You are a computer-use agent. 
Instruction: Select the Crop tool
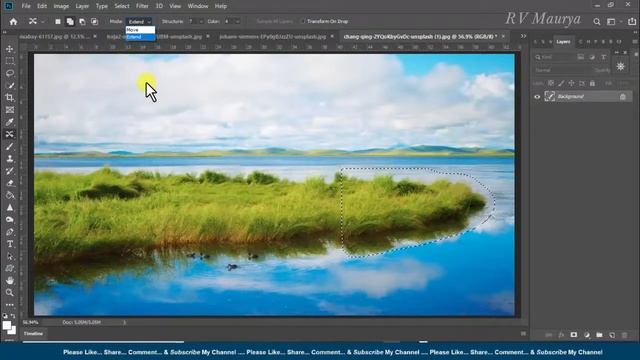pyautogui.click(x=9, y=98)
